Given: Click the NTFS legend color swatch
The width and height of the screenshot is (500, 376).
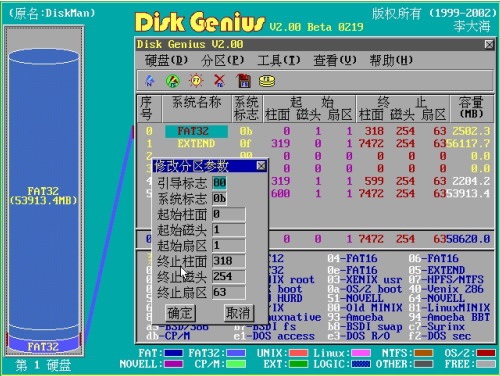Looking at the screenshot, I should (x=423, y=353).
